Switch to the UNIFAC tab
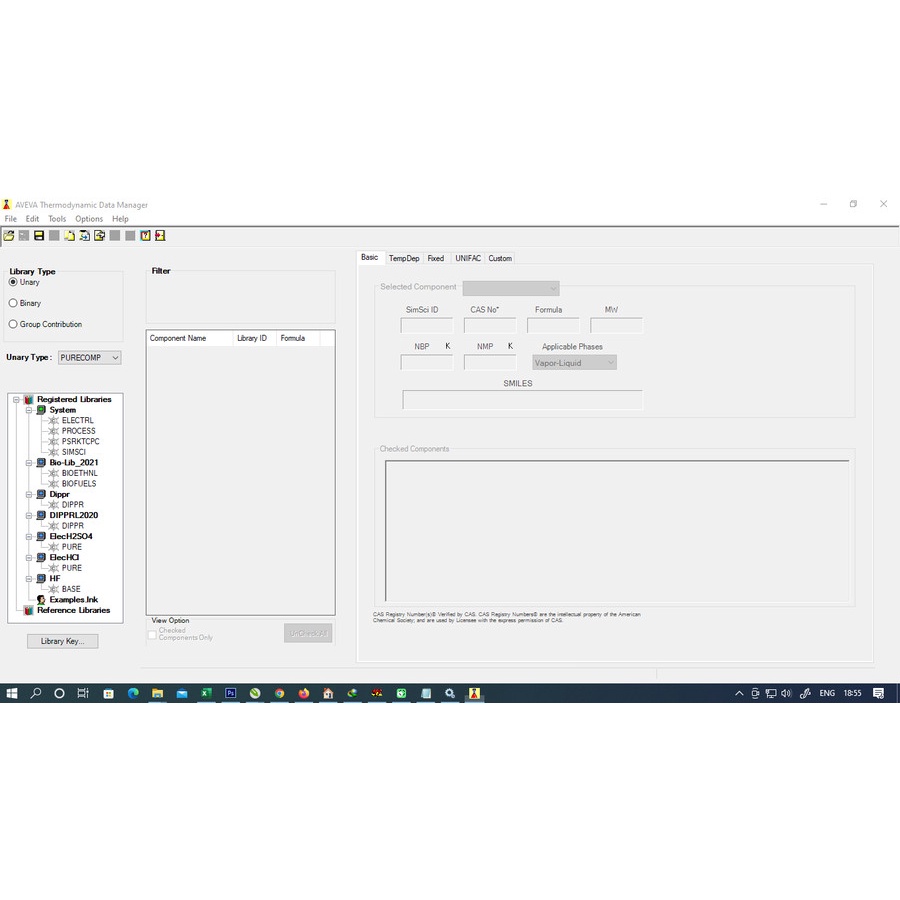The height and width of the screenshot is (900, 900). 468,258
